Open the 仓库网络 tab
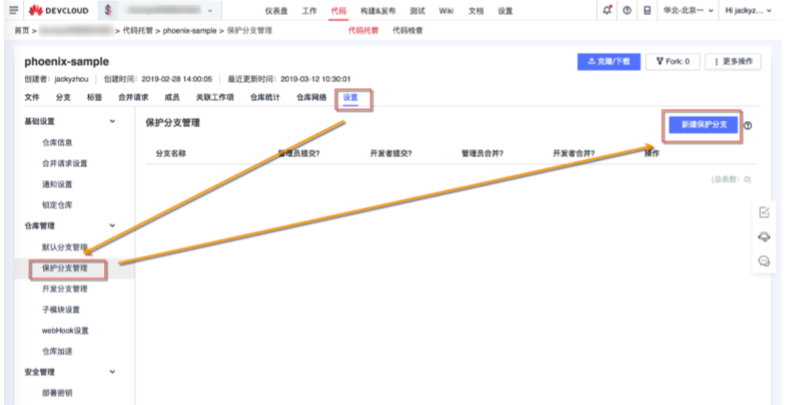Screen dimensions: 802x405 311,97
